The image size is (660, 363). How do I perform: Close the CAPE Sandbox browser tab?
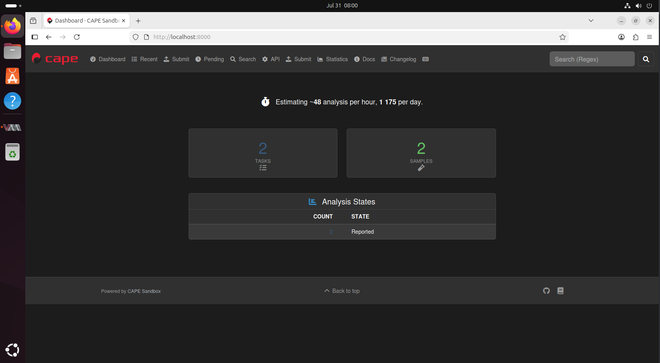click(x=123, y=21)
